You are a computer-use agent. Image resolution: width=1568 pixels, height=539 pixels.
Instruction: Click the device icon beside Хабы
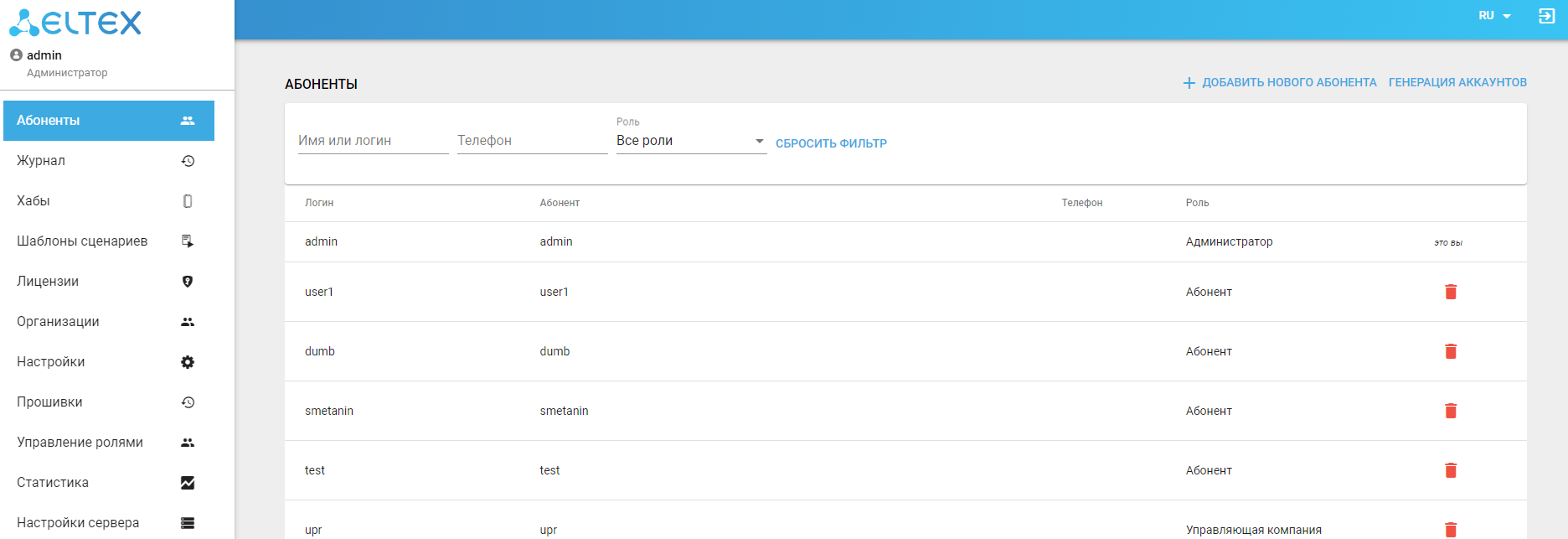coord(188,201)
